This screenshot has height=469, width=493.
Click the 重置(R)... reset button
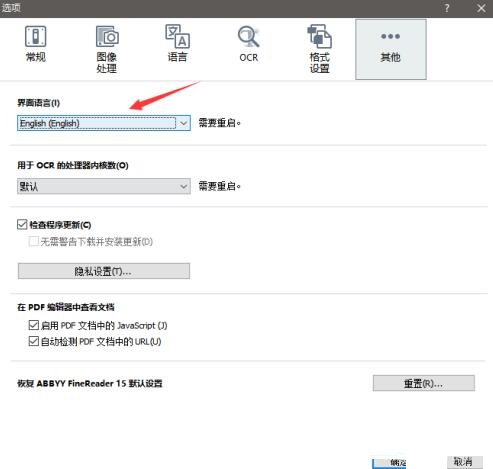click(424, 383)
